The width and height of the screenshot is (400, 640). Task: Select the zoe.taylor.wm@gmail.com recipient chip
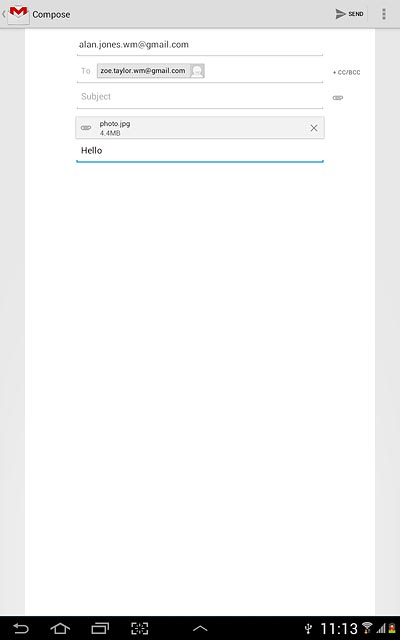click(150, 71)
